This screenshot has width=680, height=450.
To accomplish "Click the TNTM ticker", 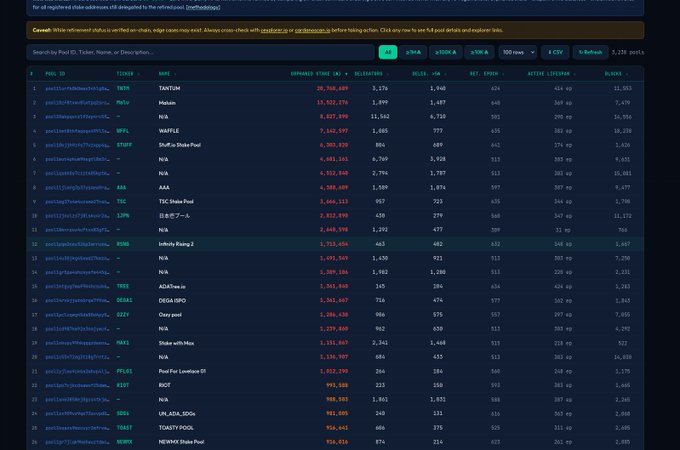I will click(123, 88).
